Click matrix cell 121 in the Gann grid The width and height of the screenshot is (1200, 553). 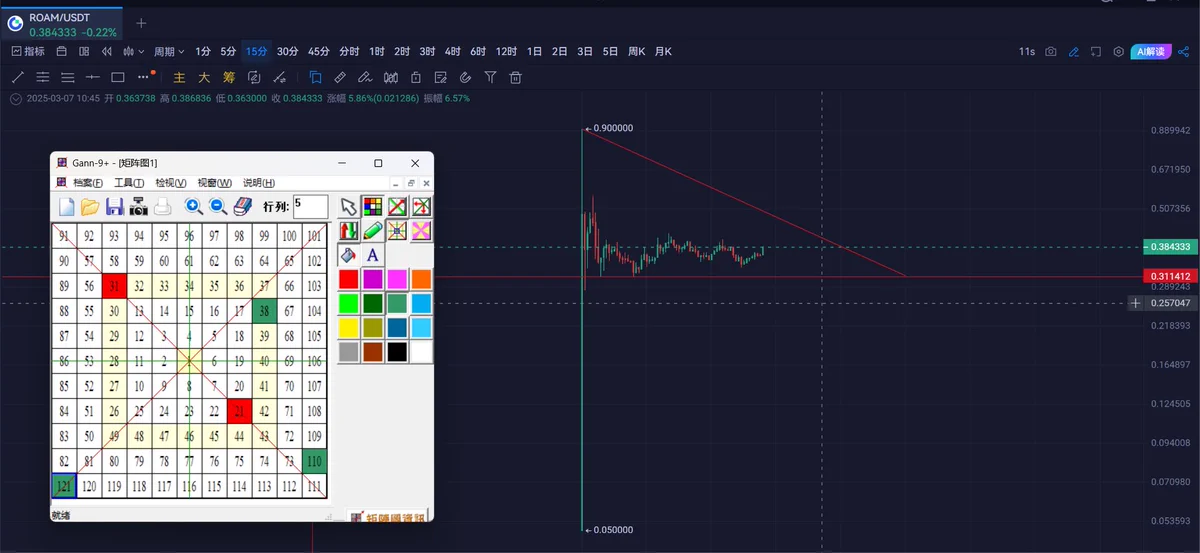64,485
